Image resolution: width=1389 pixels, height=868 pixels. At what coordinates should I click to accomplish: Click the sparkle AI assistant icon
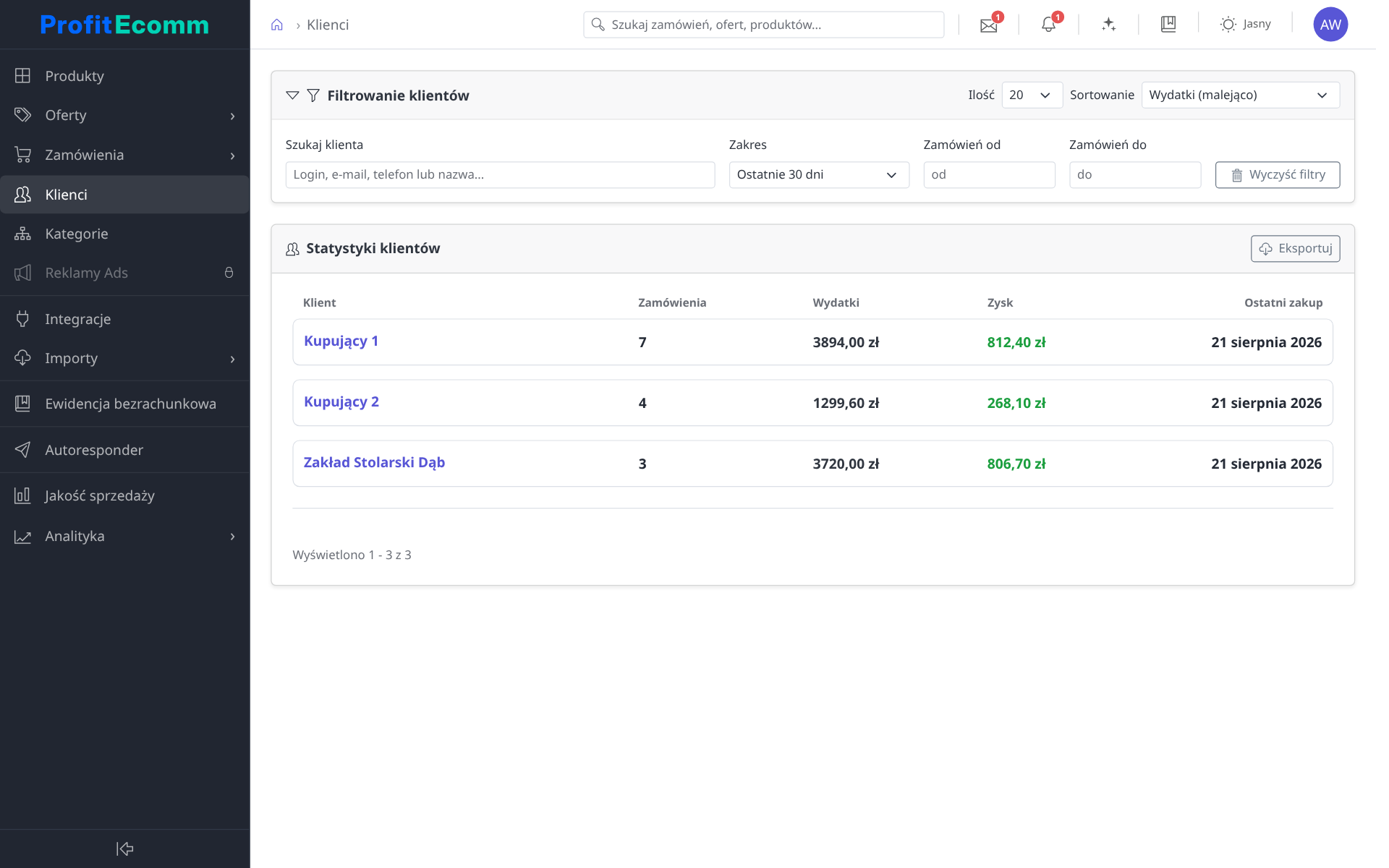coord(1108,25)
